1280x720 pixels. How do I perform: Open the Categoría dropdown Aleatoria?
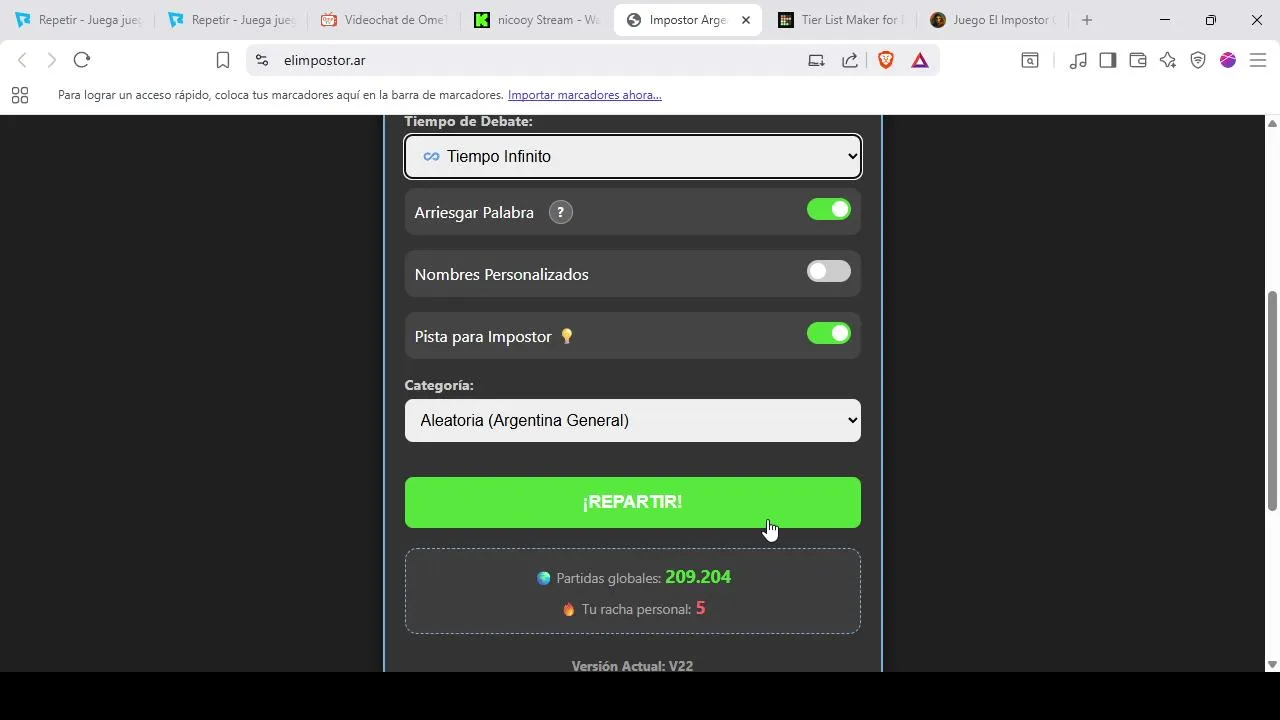coord(633,420)
